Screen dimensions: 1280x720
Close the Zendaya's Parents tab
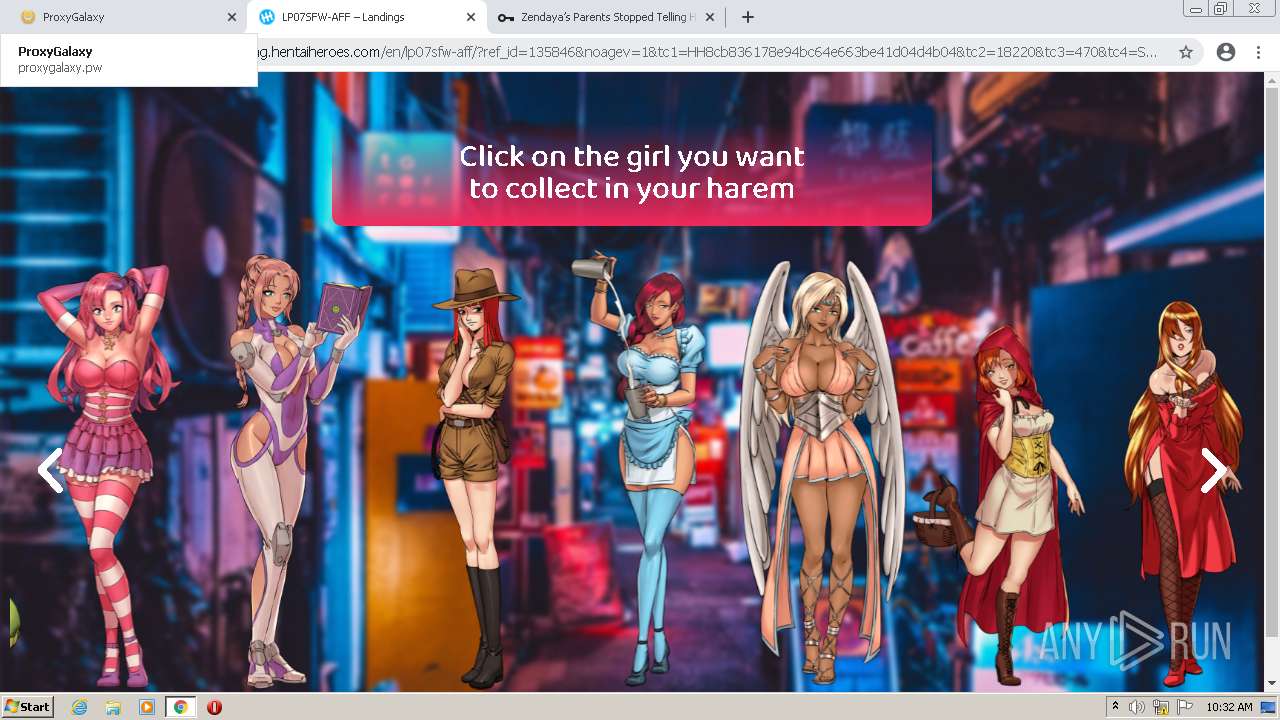pyautogui.click(x=710, y=17)
